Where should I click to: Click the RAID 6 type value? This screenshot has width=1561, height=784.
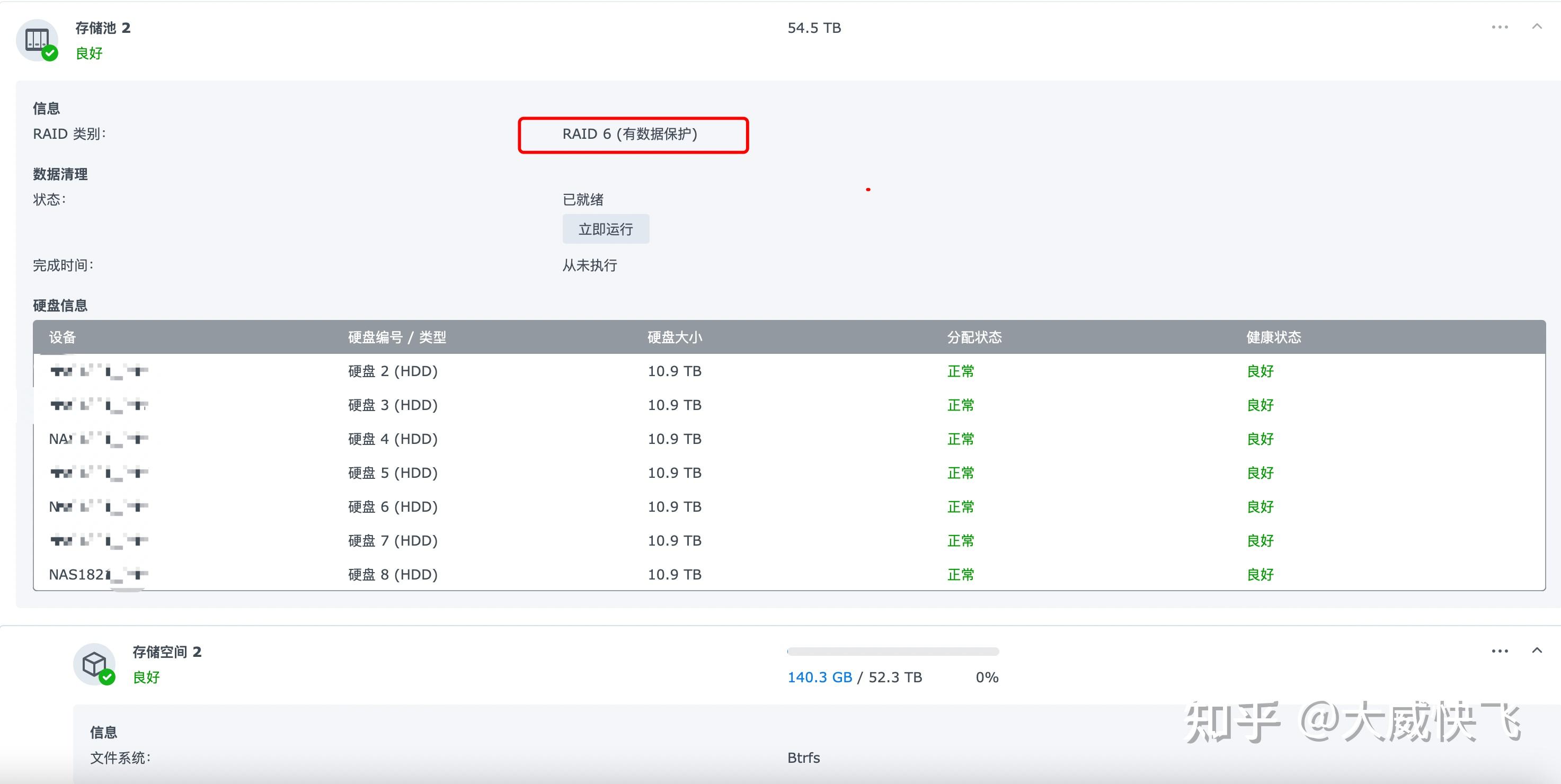click(x=629, y=134)
